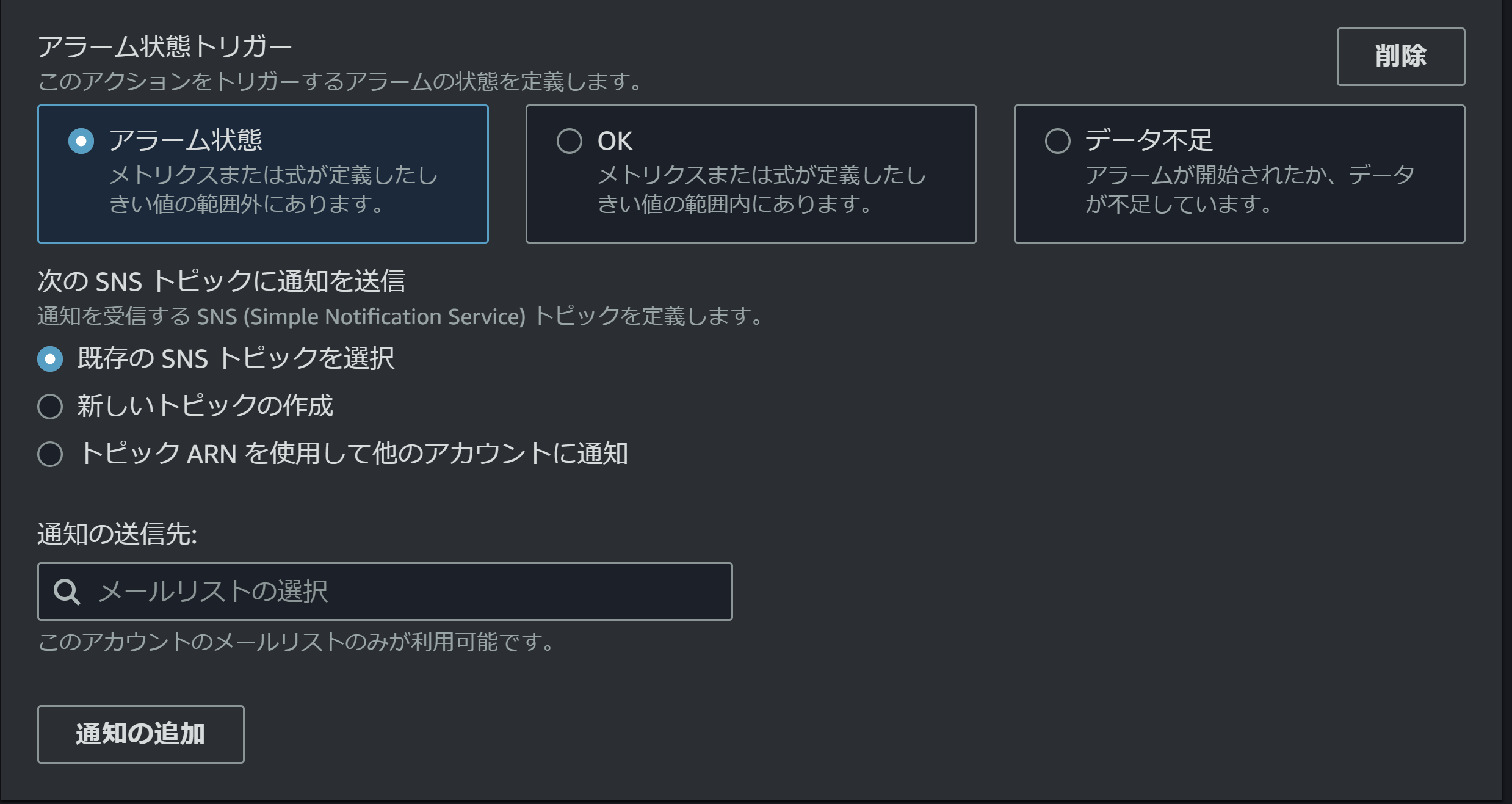Screen dimensions: 1512x804
Task: Choose トピック ARN を使用して他のアカウントに通知
Action: (49, 454)
